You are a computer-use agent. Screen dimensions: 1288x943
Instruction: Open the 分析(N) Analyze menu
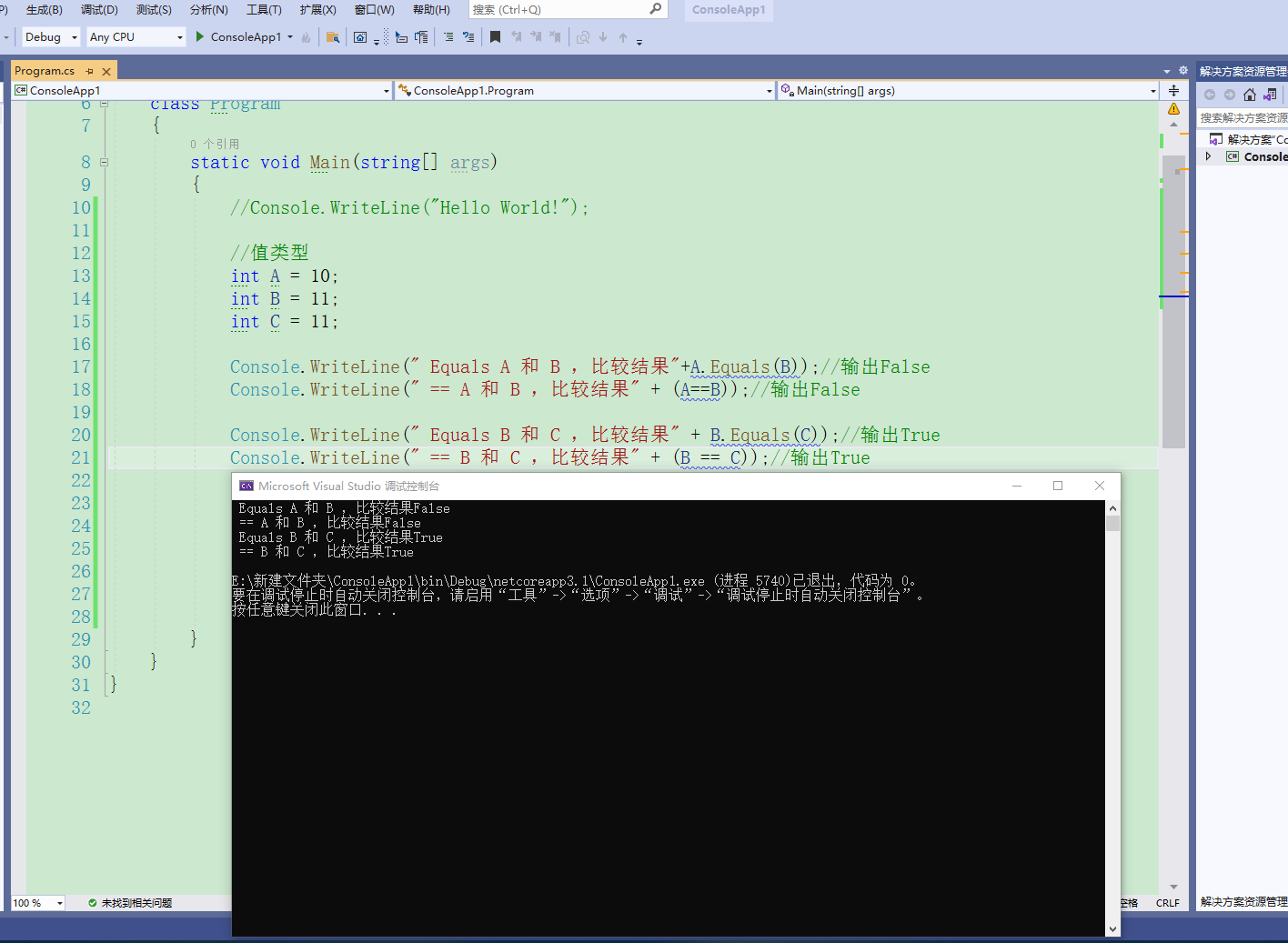click(208, 10)
